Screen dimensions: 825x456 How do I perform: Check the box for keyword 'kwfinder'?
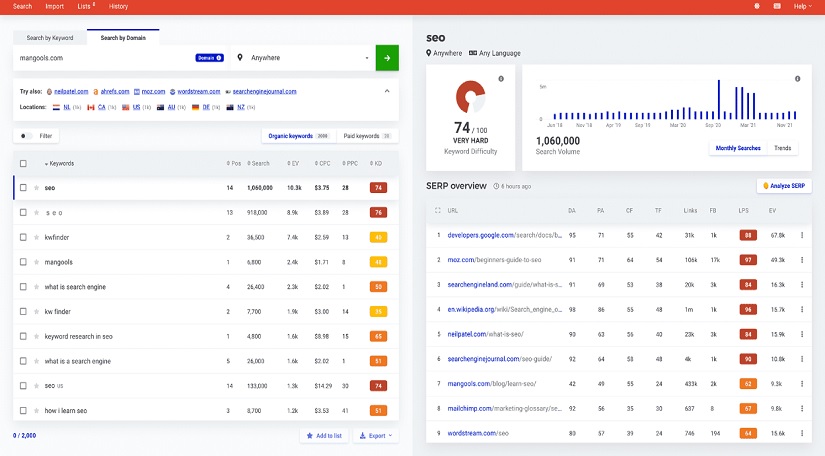pyautogui.click(x=23, y=237)
